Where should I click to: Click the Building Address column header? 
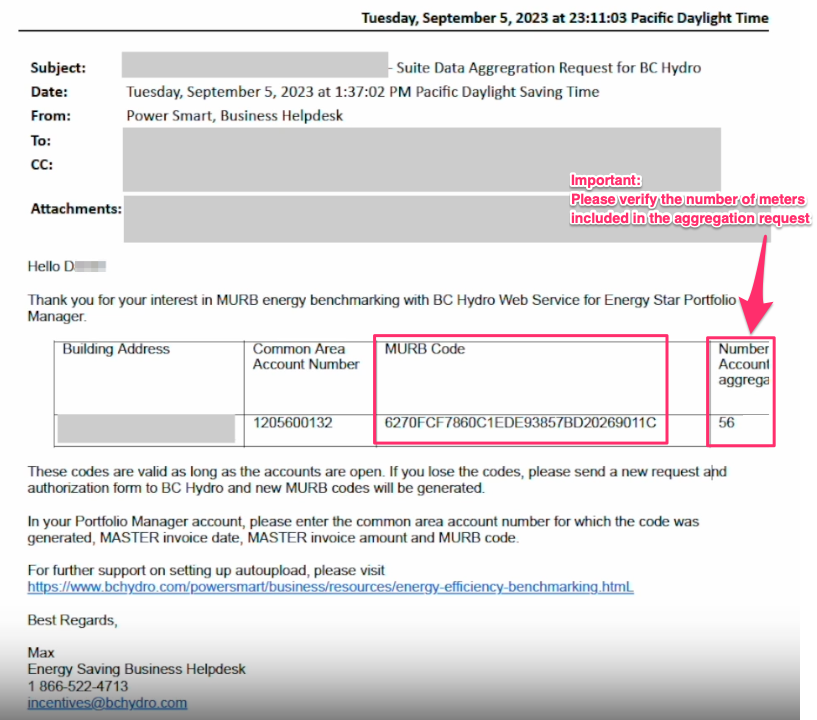(116, 349)
